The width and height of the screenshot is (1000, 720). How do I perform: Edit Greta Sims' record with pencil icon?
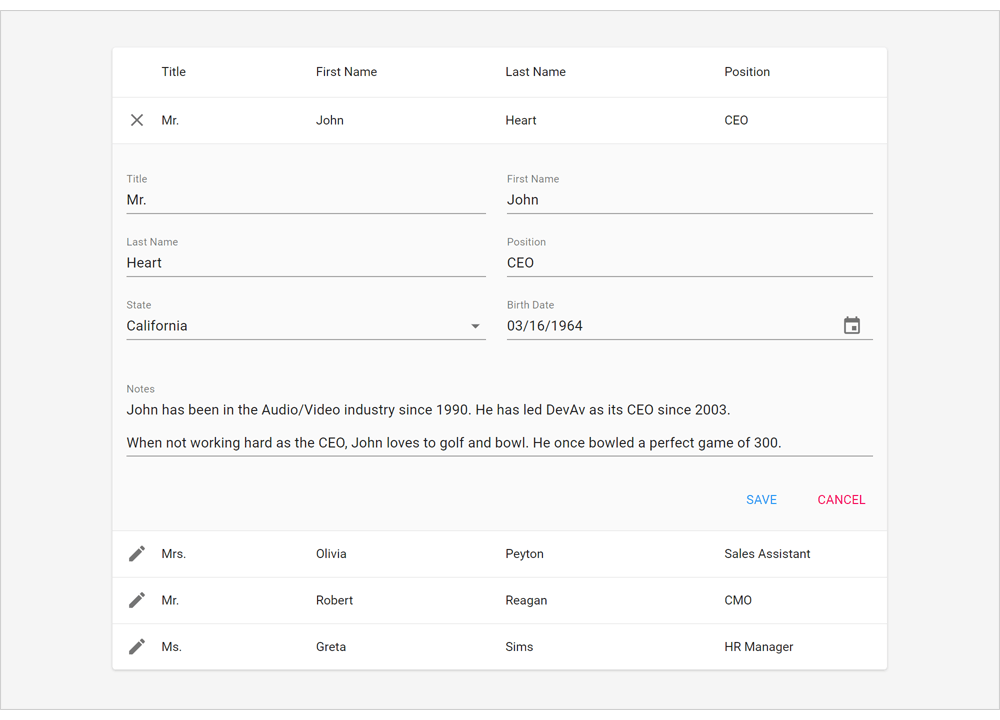point(137,646)
